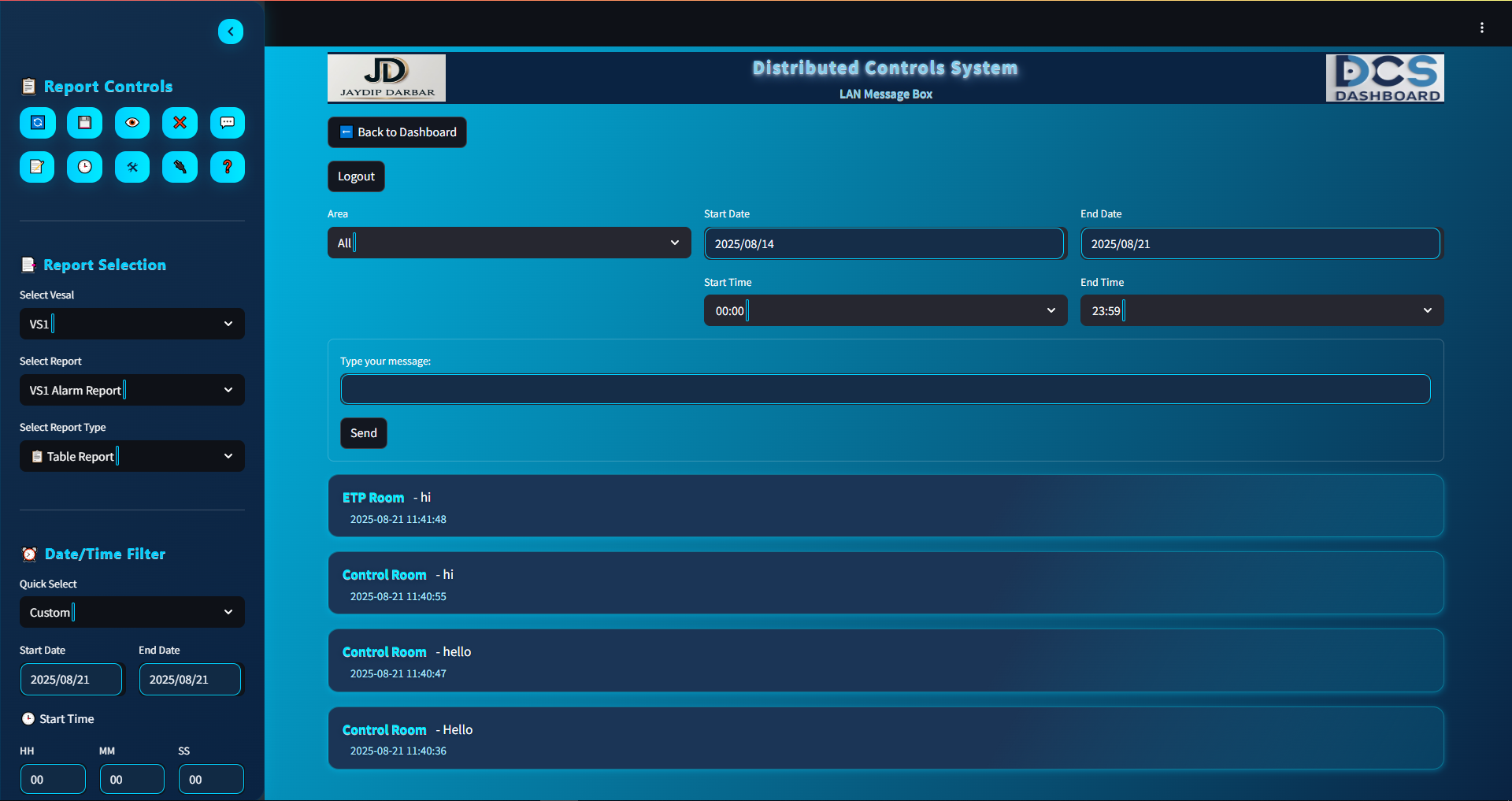The width and height of the screenshot is (1512, 801).
Task: Click the red X icon button
Action: tap(180, 123)
